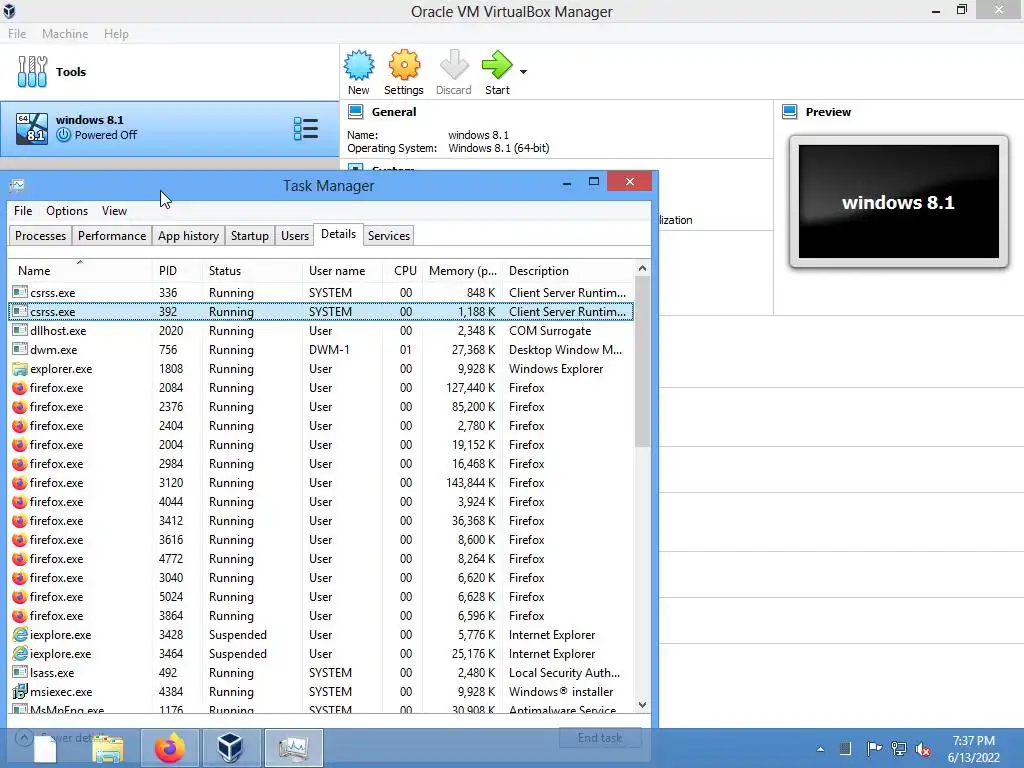Switch to the Performance tab

tap(112, 236)
